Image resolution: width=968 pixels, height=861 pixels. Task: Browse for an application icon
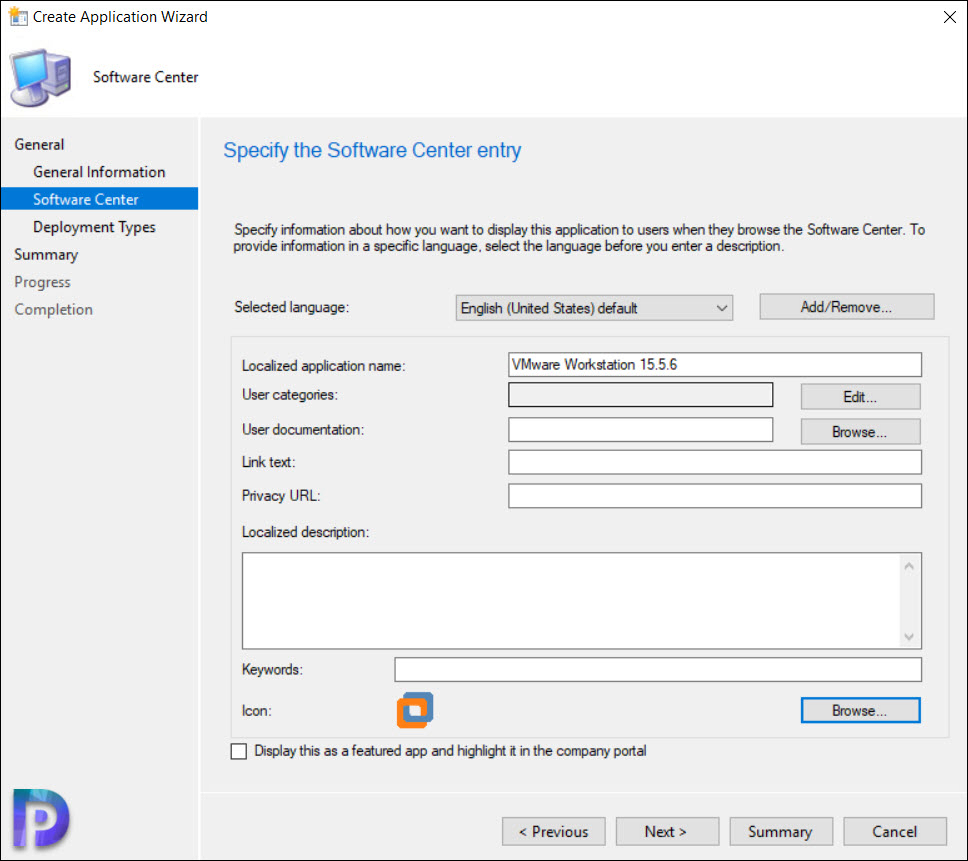(x=860, y=710)
